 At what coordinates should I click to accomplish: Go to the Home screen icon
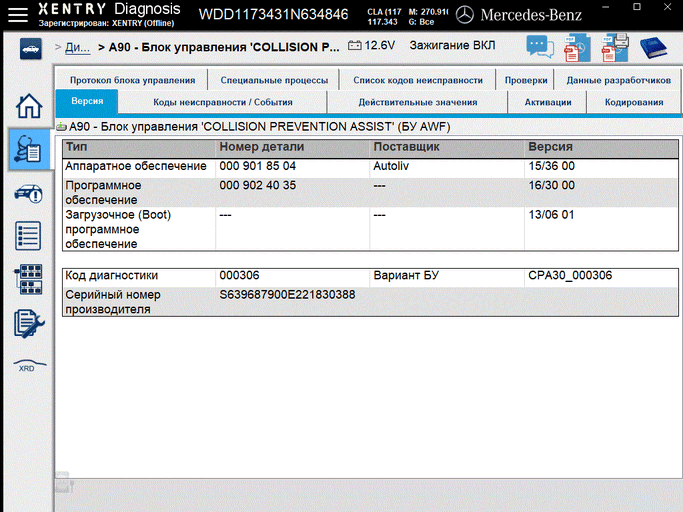(29, 105)
